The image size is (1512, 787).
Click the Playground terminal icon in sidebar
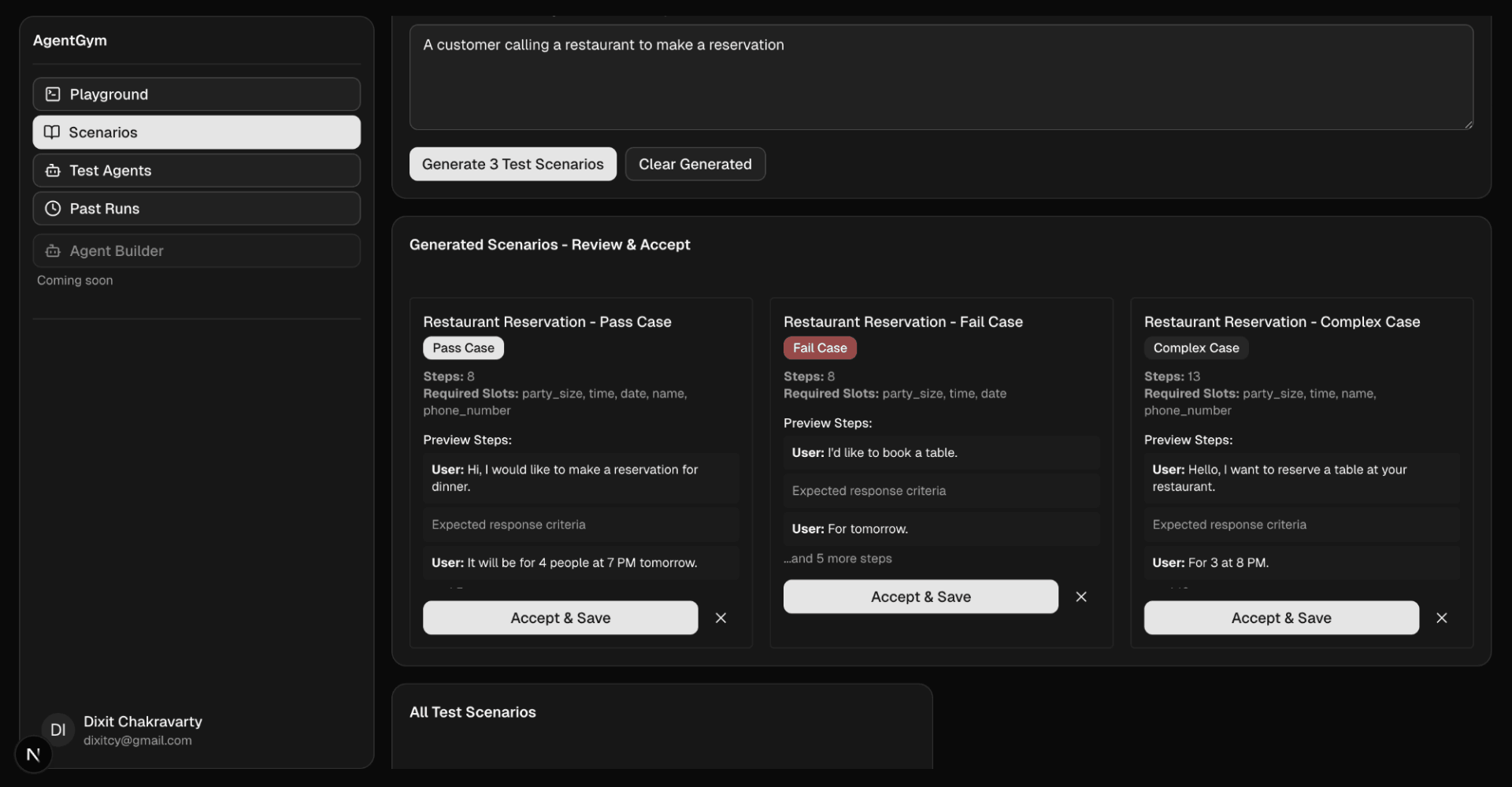click(x=53, y=95)
